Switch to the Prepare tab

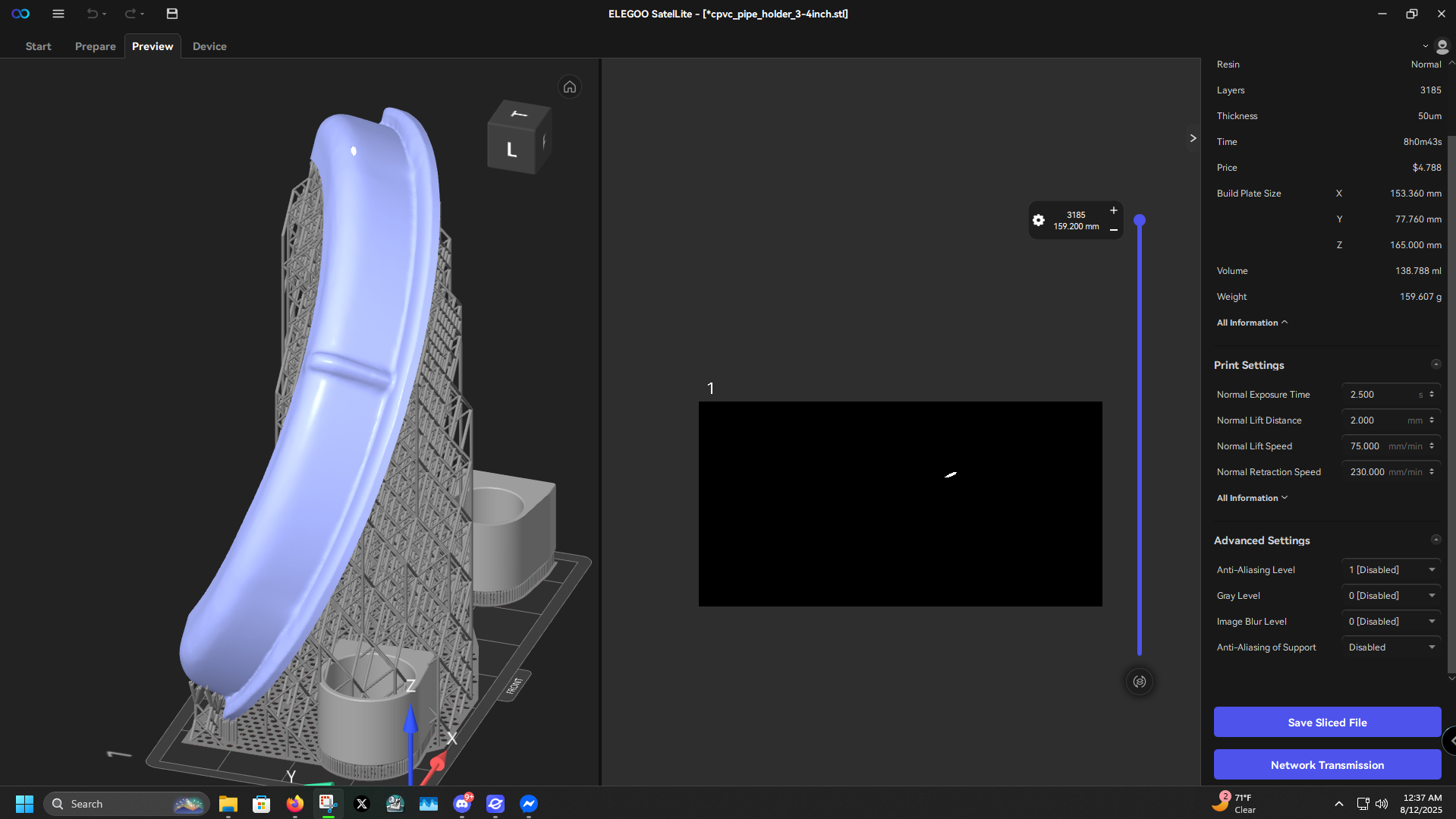coord(95,46)
